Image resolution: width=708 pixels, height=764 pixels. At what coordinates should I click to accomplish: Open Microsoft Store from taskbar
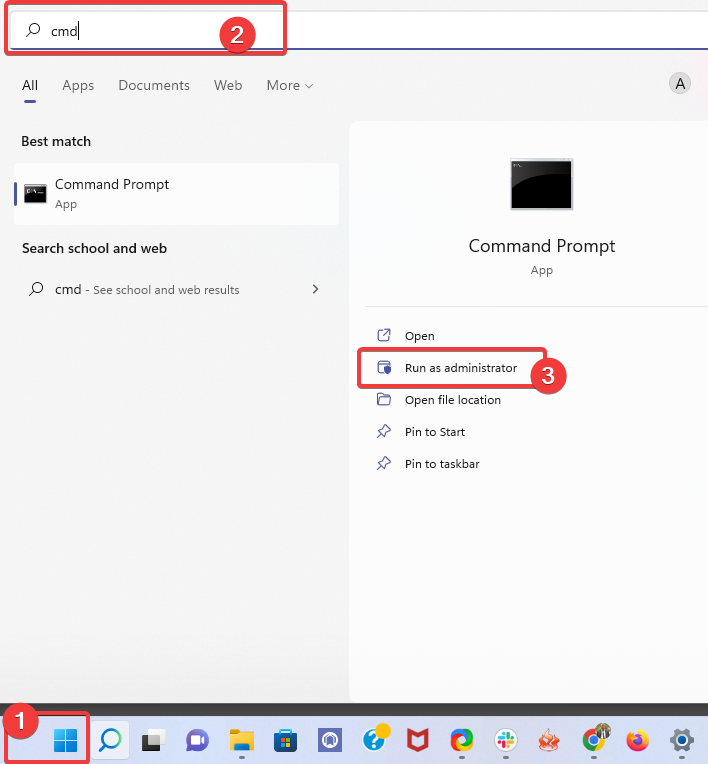(x=286, y=741)
